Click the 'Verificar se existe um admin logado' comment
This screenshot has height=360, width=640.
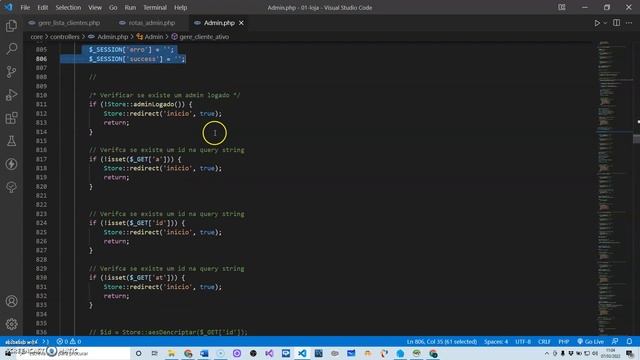[164, 95]
